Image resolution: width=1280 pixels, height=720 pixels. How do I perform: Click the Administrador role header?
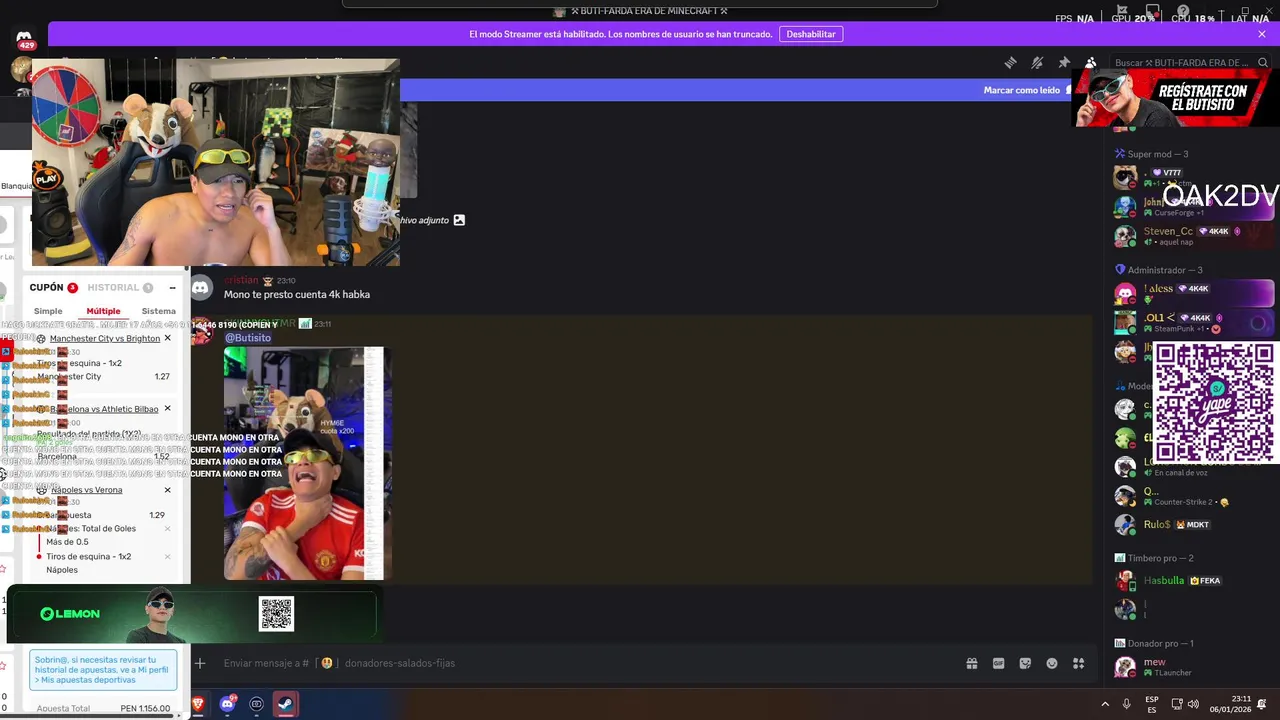pos(1159,270)
